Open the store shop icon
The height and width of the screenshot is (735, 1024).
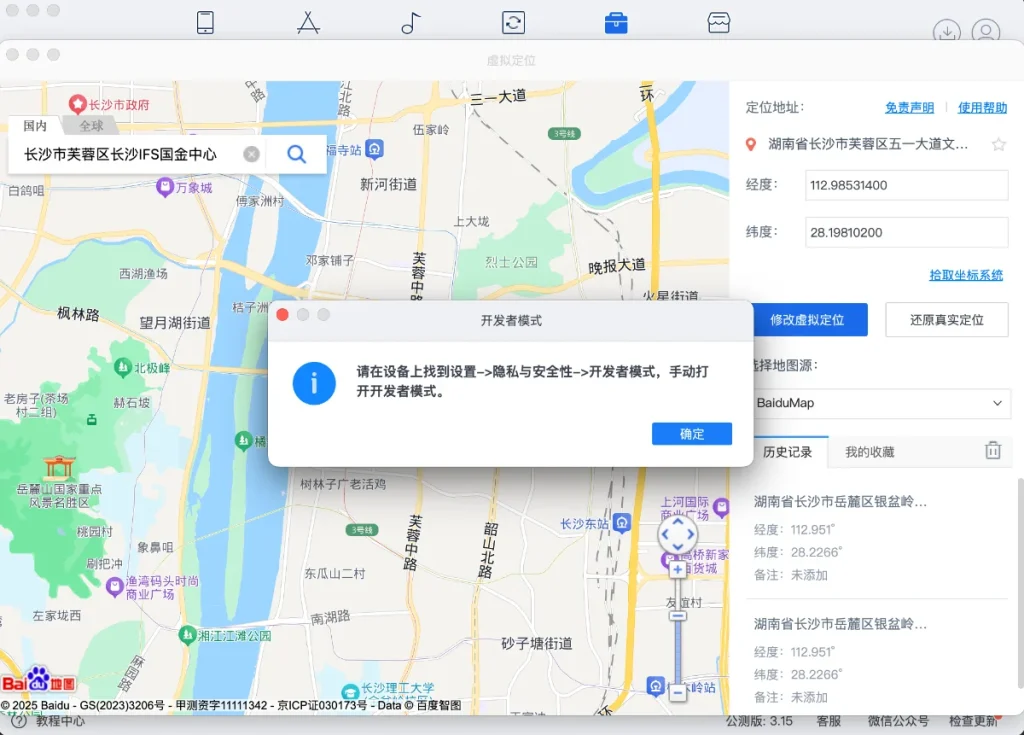click(718, 22)
